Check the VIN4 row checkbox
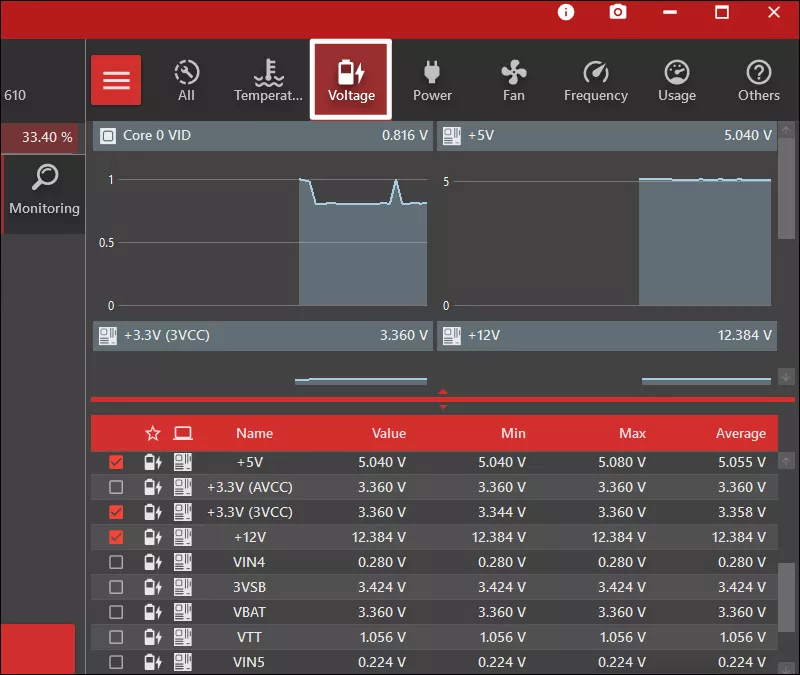Screen dimensions: 800x675 (116, 562)
